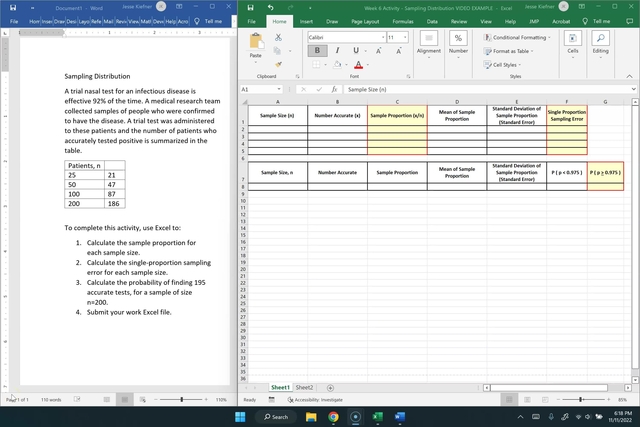Open the Alignment group button
The image size is (640, 427).
click(x=429, y=45)
